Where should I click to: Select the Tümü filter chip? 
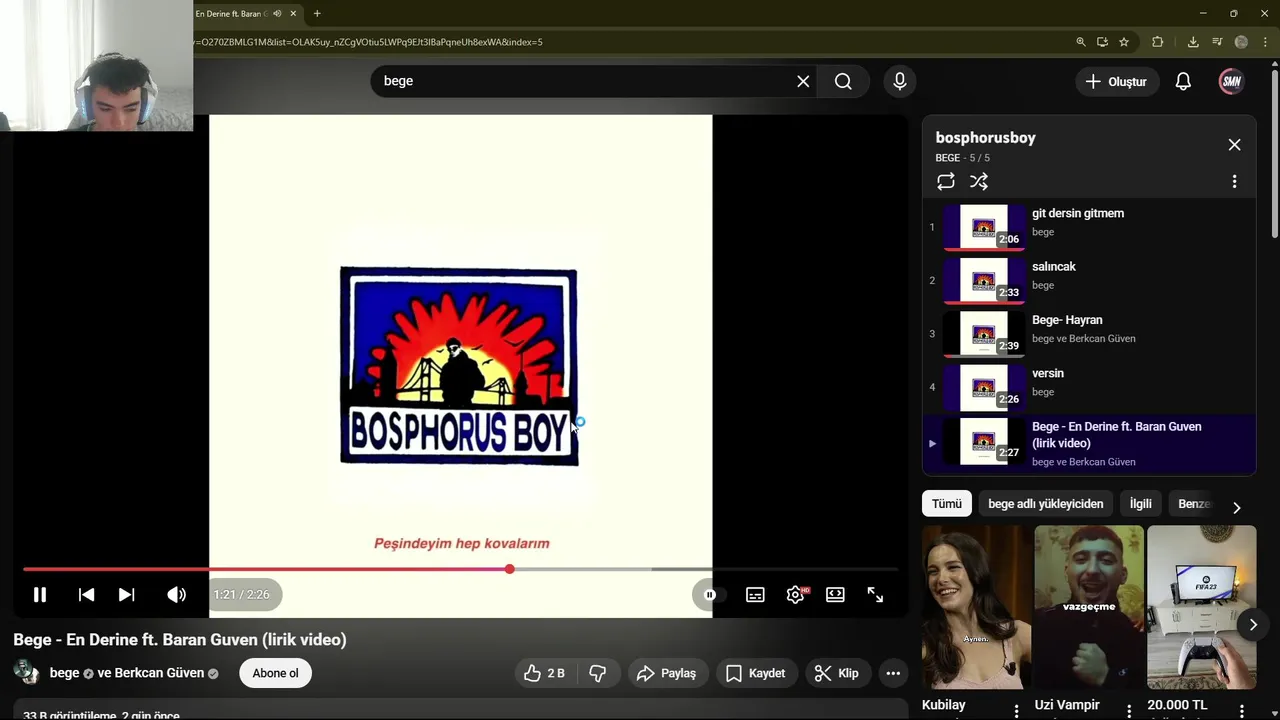947,504
